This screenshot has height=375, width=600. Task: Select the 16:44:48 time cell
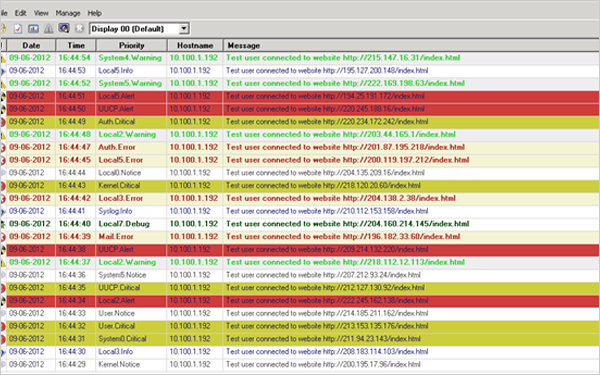click(75, 134)
